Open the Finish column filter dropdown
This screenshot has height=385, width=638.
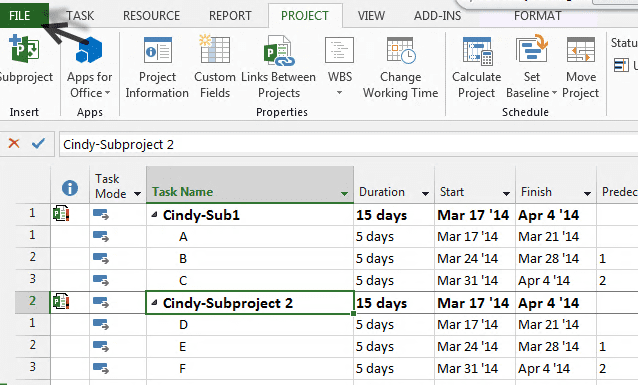(587, 194)
